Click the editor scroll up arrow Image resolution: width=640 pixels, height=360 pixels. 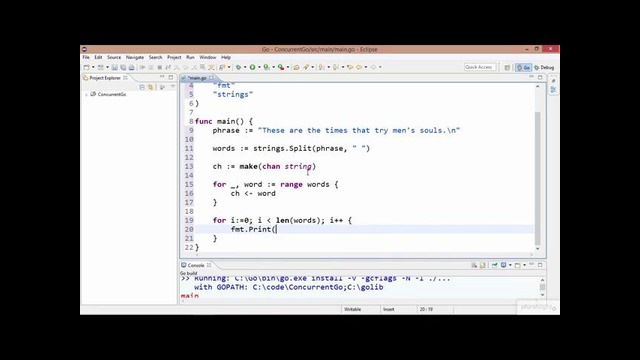[538, 86]
